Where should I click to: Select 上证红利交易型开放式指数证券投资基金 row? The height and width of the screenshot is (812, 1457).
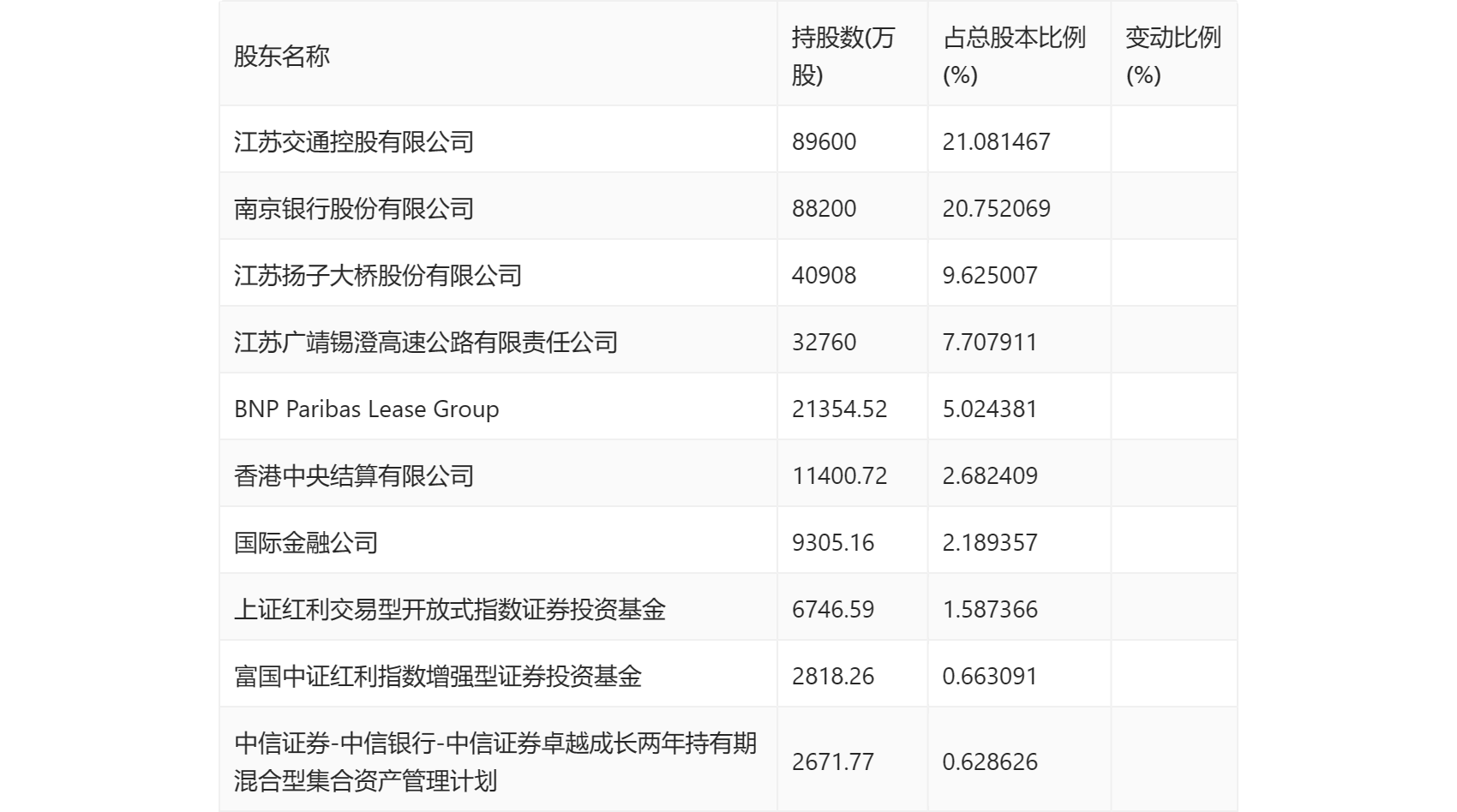[x=450, y=610]
